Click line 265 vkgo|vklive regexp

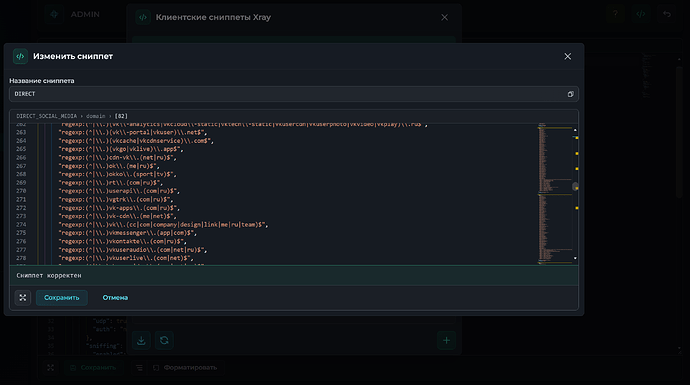(121, 149)
